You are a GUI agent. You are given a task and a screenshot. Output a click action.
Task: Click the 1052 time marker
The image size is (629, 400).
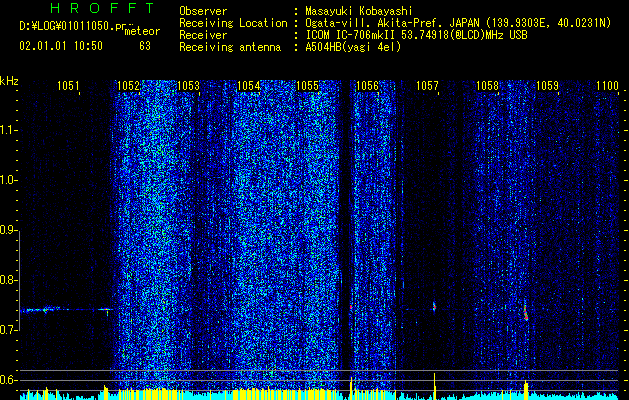pyautogui.click(x=128, y=85)
